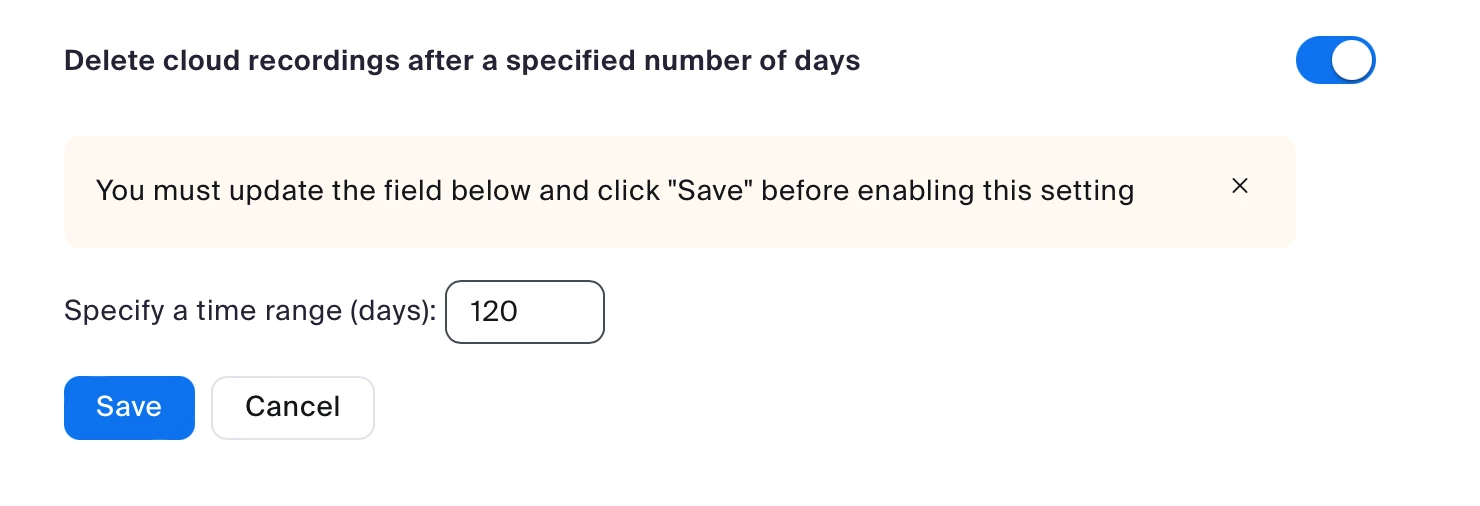Place cursor in the 120 text box
This screenshot has height=506, width=1480.
tap(525, 312)
